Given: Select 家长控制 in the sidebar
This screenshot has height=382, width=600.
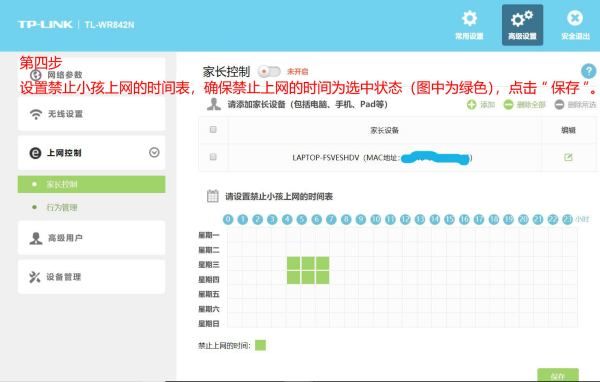Looking at the screenshot, I should pyautogui.click(x=91, y=184).
